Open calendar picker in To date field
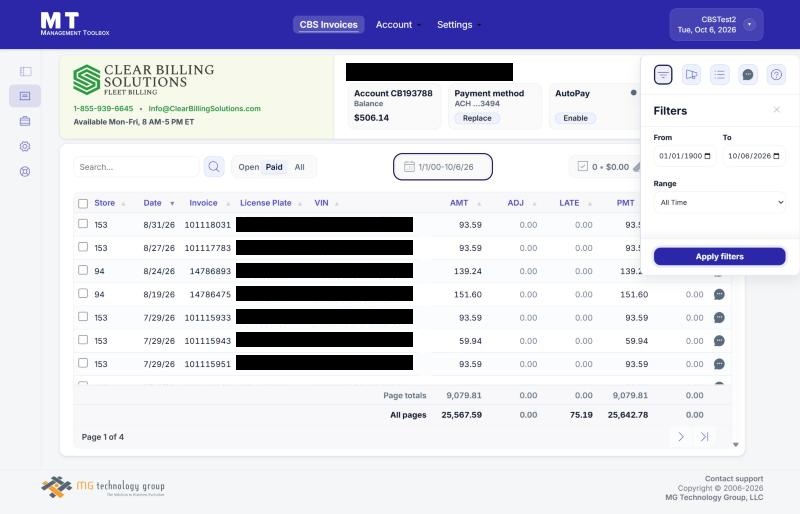 click(777, 156)
